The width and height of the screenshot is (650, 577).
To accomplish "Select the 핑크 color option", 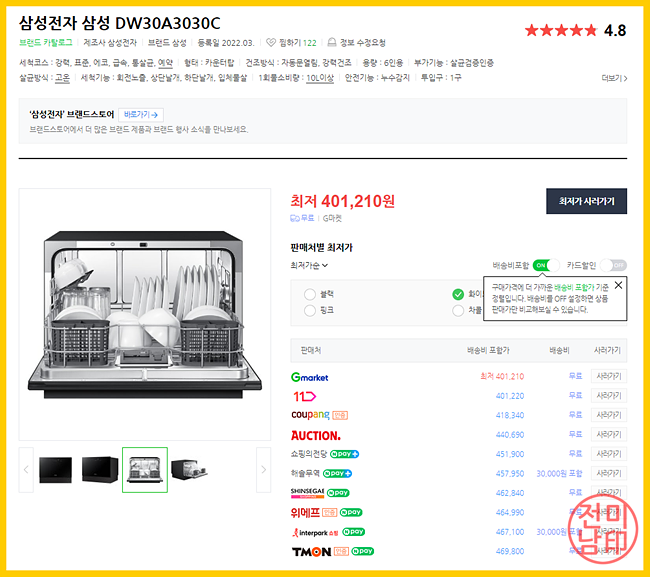I will (310, 310).
